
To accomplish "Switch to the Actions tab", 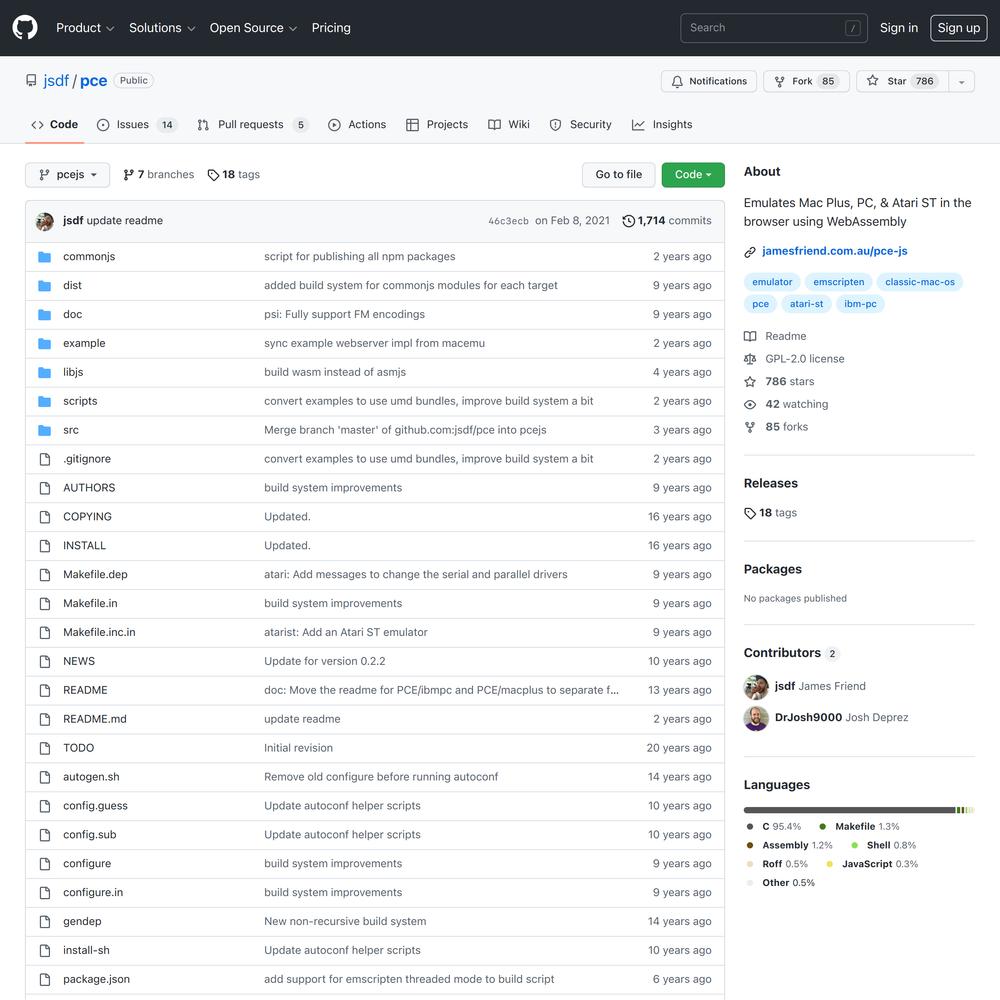I will click(357, 124).
